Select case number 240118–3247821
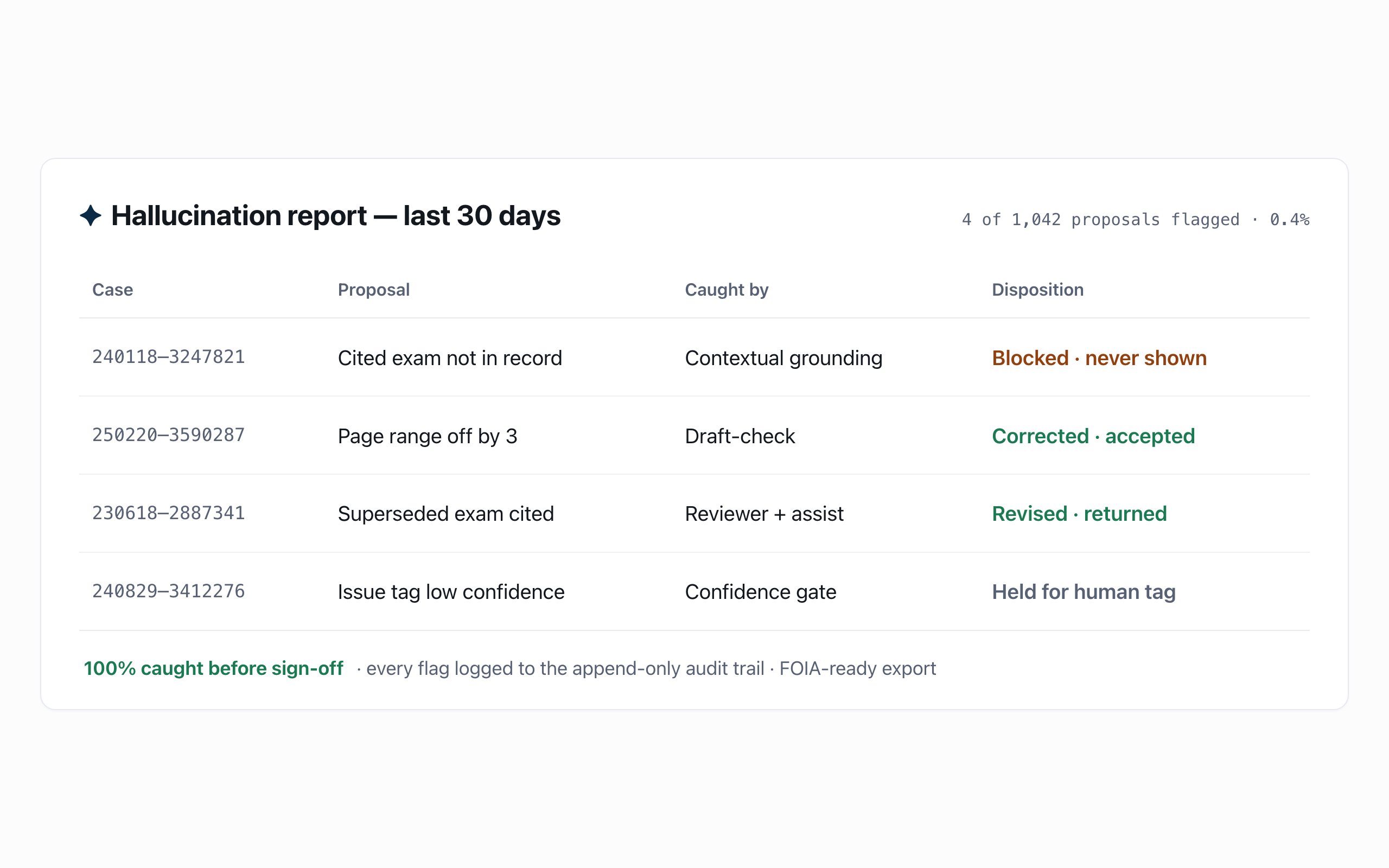 (169, 356)
